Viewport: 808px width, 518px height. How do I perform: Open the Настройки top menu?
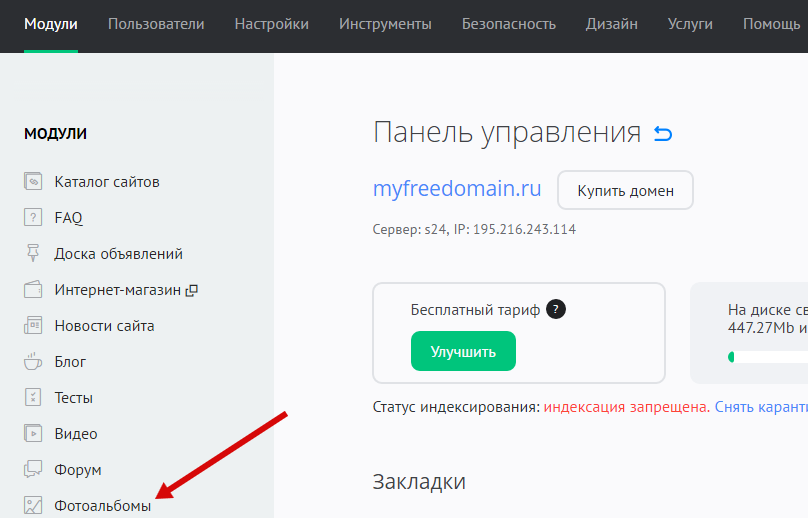coord(271,24)
